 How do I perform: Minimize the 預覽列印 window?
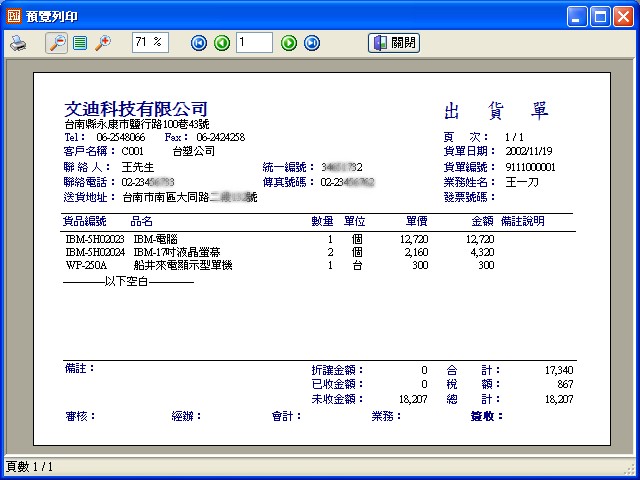[x=577, y=17]
